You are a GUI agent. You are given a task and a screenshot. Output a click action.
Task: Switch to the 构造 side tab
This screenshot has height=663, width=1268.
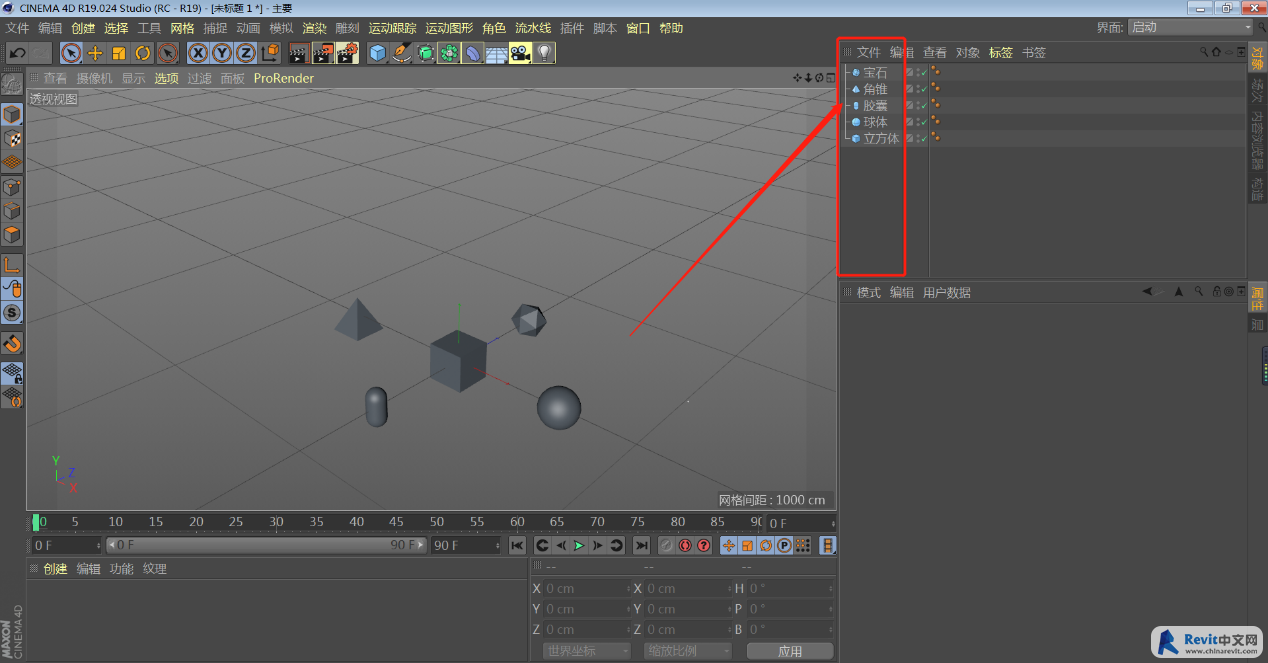(1257, 189)
